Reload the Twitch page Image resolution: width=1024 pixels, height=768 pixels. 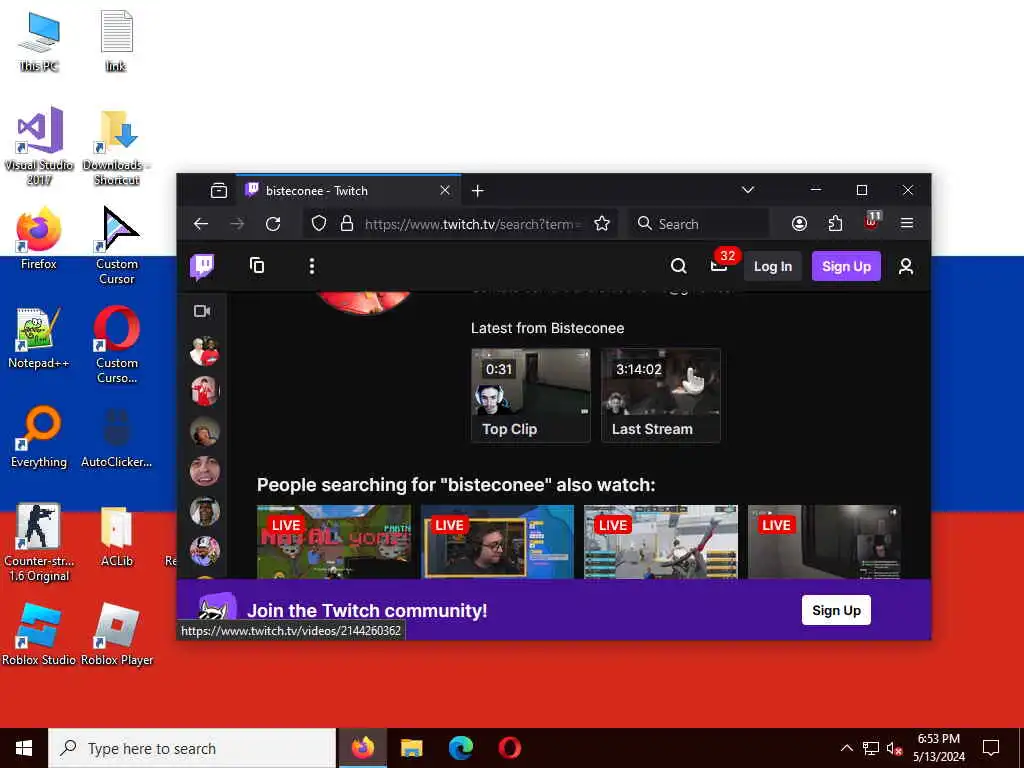click(273, 224)
